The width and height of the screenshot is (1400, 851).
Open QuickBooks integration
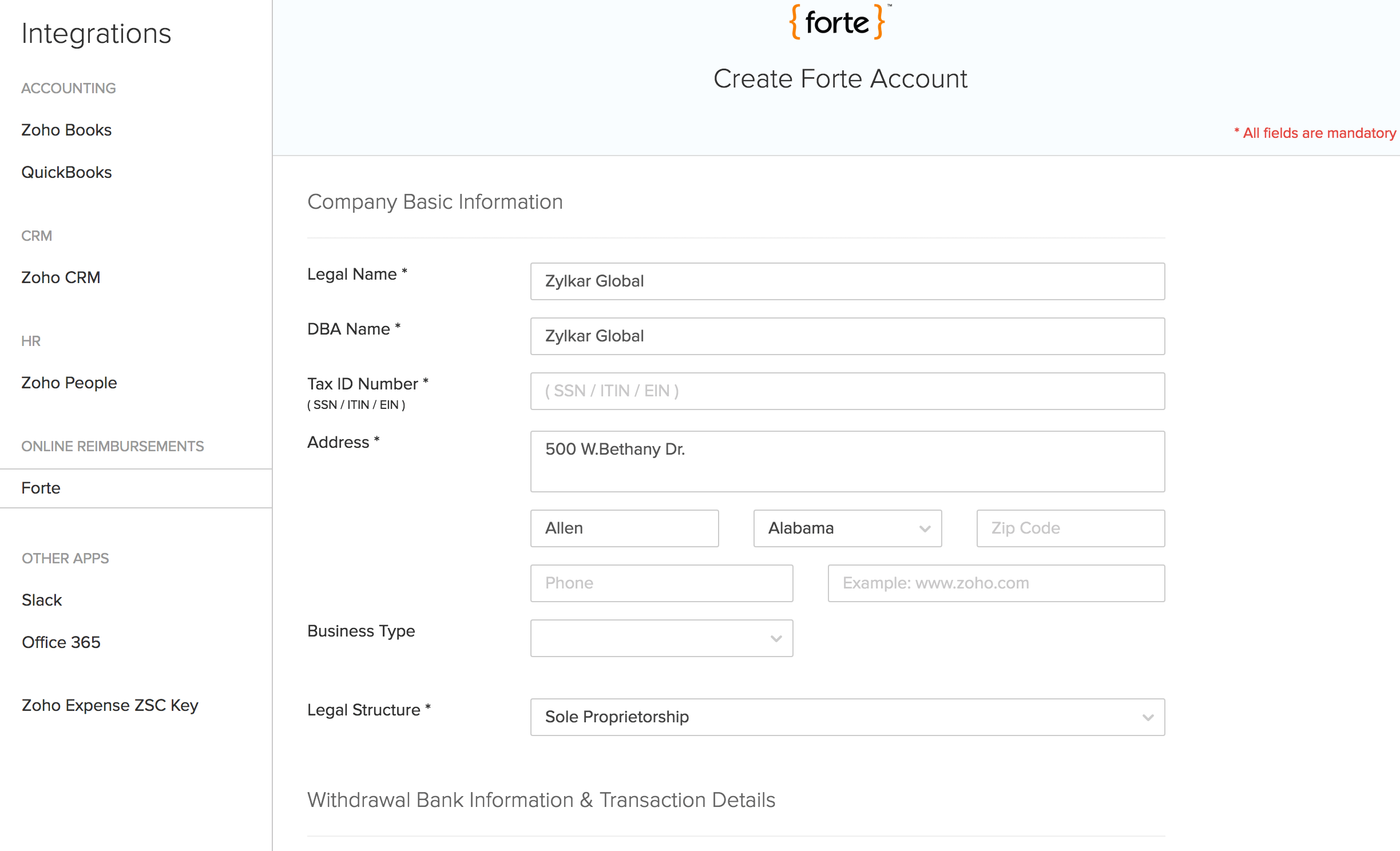[x=66, y=172]
